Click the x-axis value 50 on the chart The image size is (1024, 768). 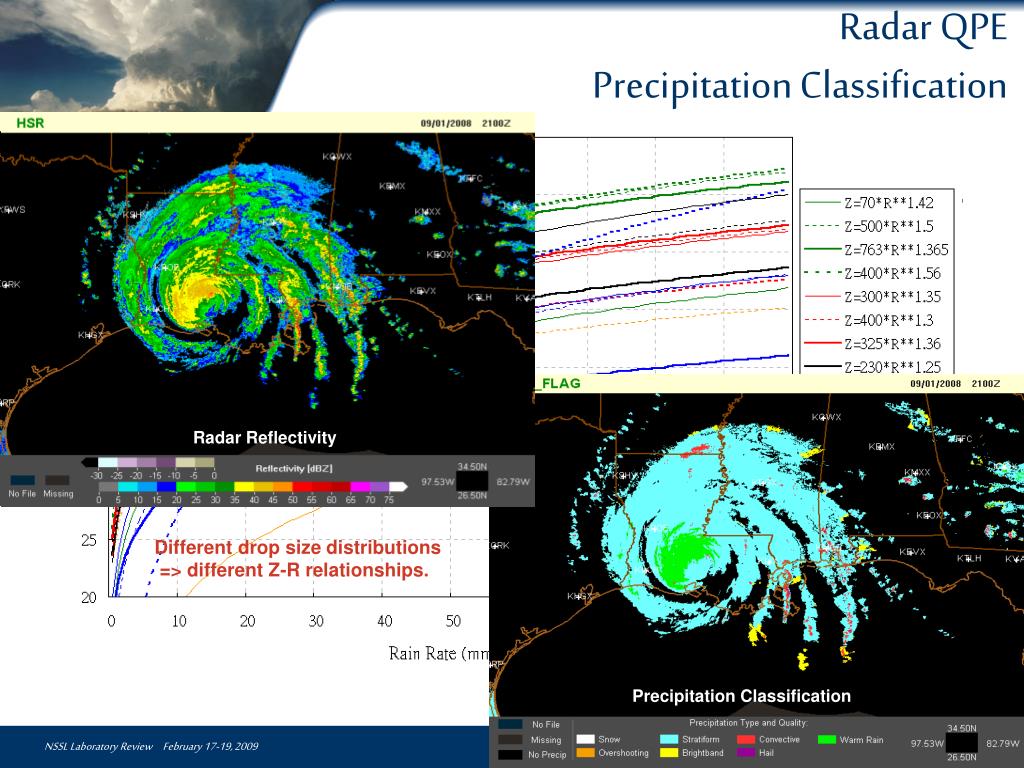click(x=453, y=621)
